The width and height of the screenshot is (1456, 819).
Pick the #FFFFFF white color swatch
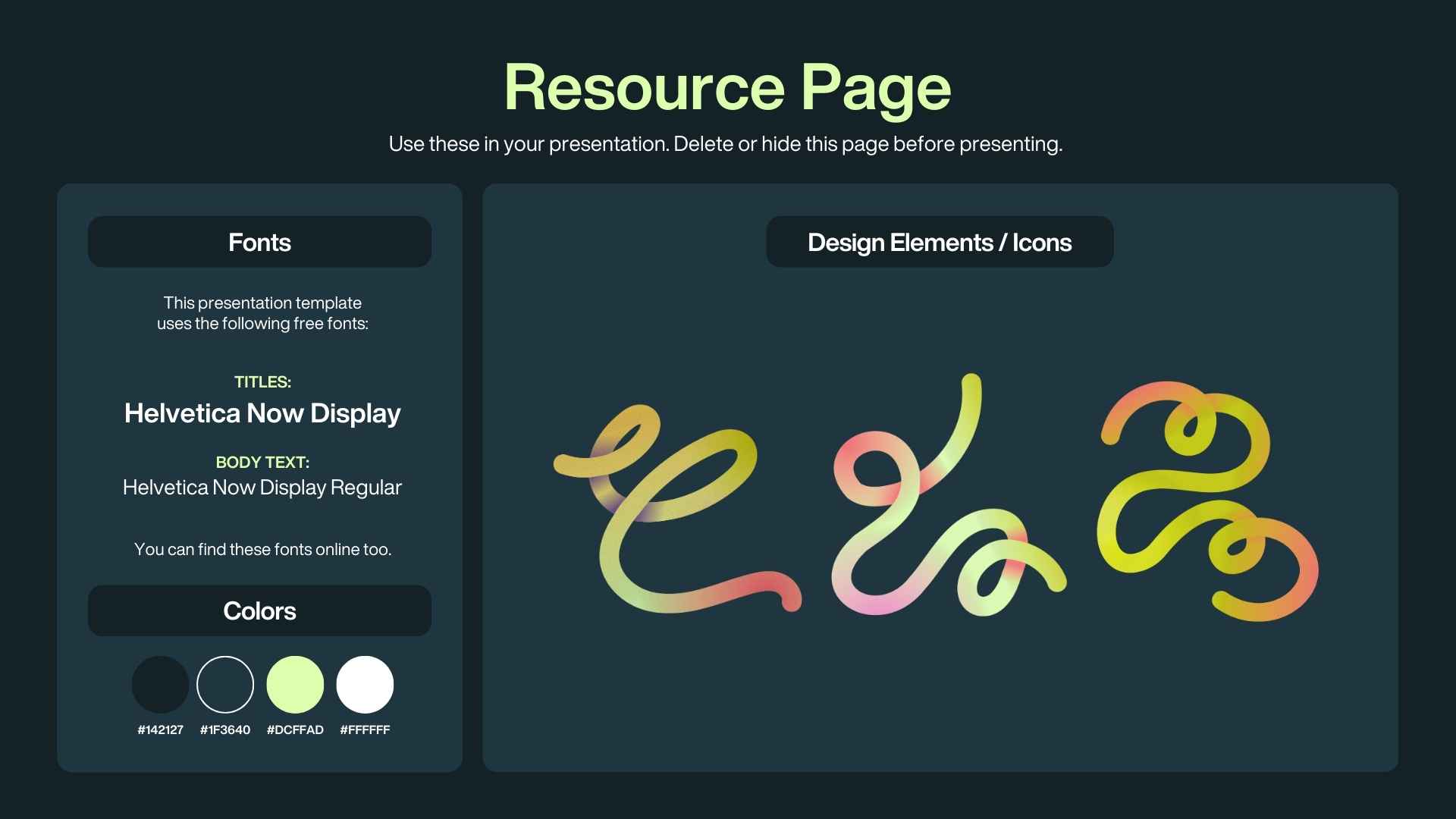(365, 684)
